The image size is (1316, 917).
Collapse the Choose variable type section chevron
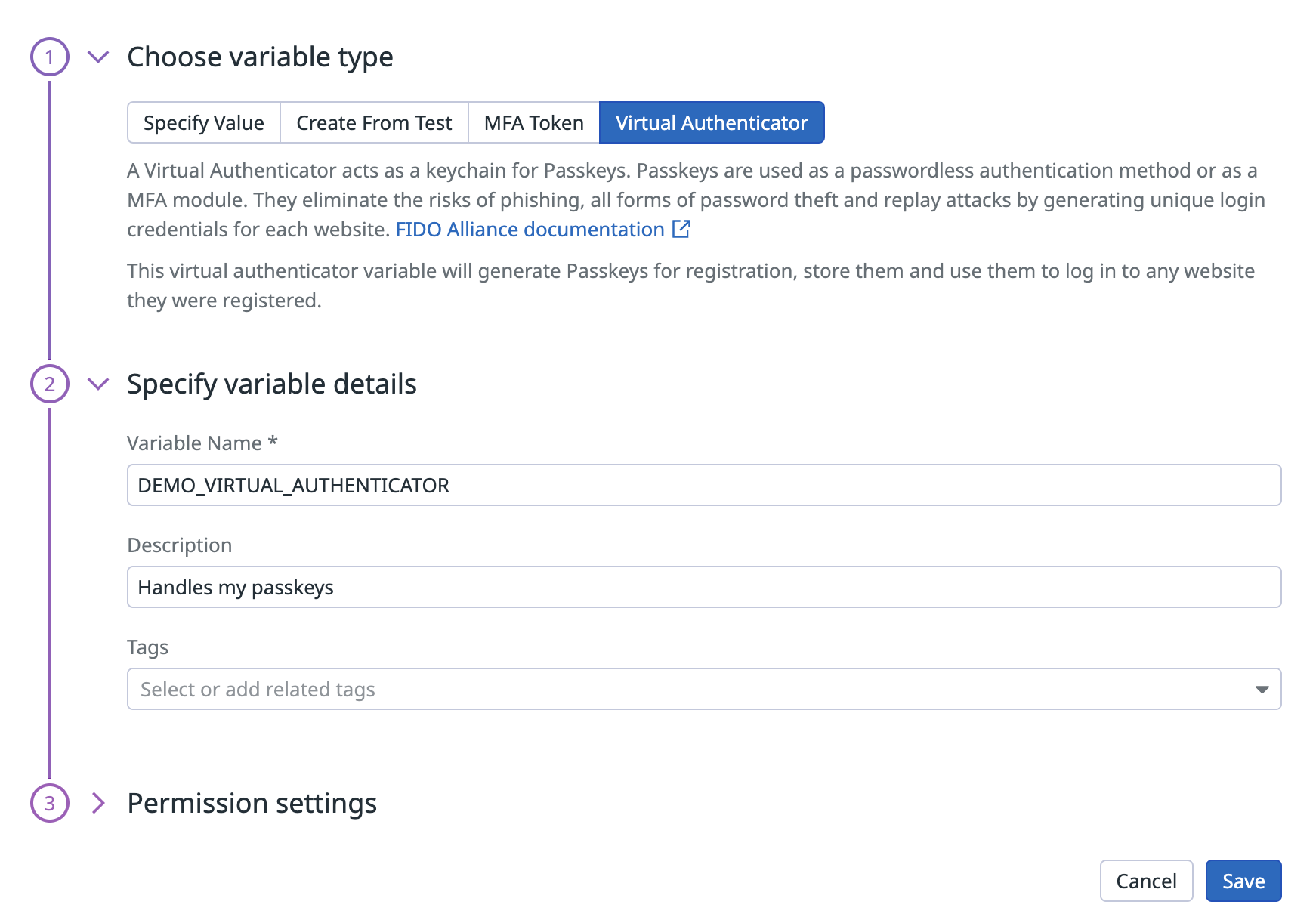pyautogui.click(x=98, y=57)
